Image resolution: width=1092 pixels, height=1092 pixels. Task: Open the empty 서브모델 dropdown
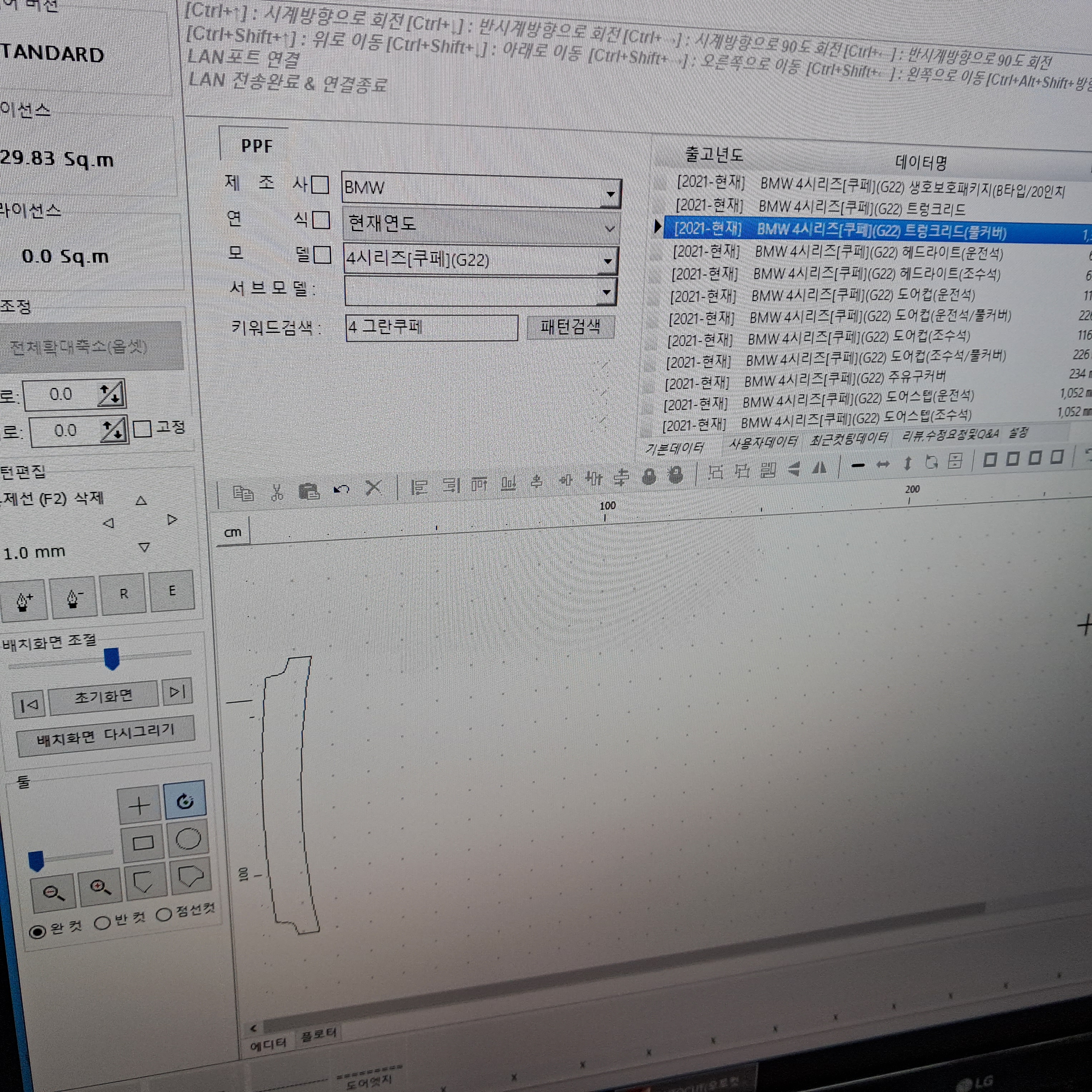[606, 292]
